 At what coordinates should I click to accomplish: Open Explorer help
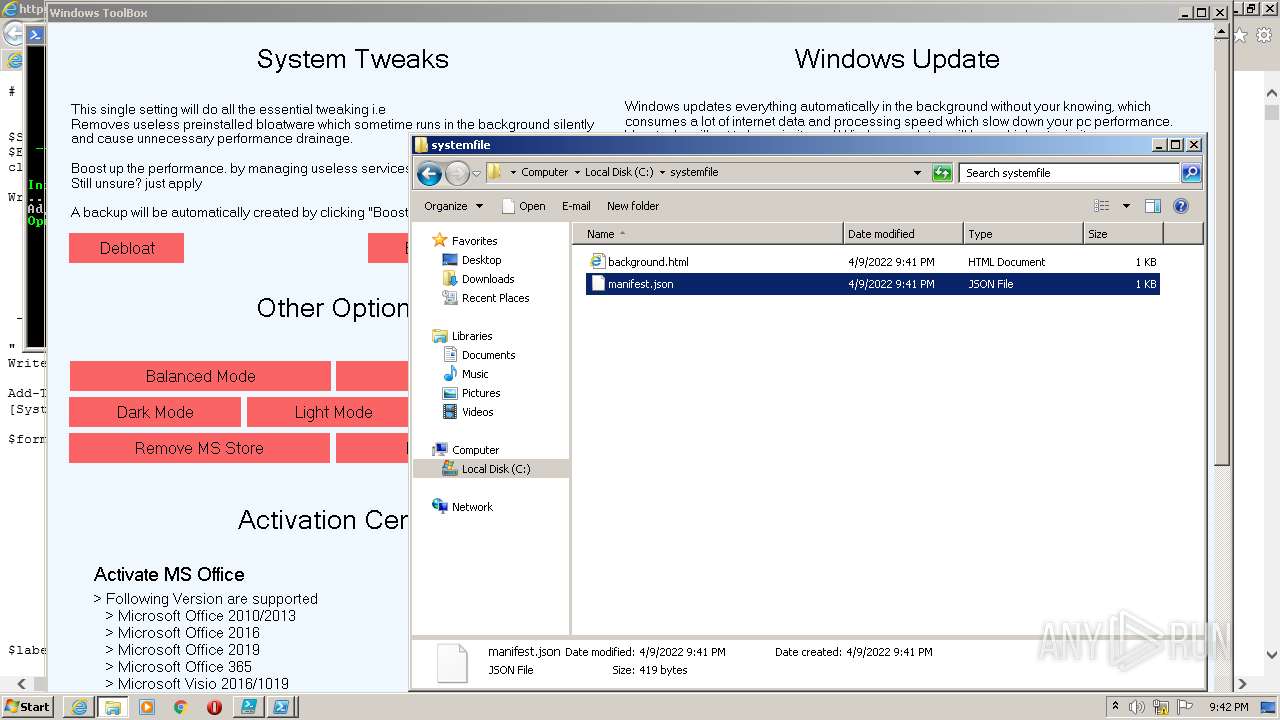click(1181, 206)
